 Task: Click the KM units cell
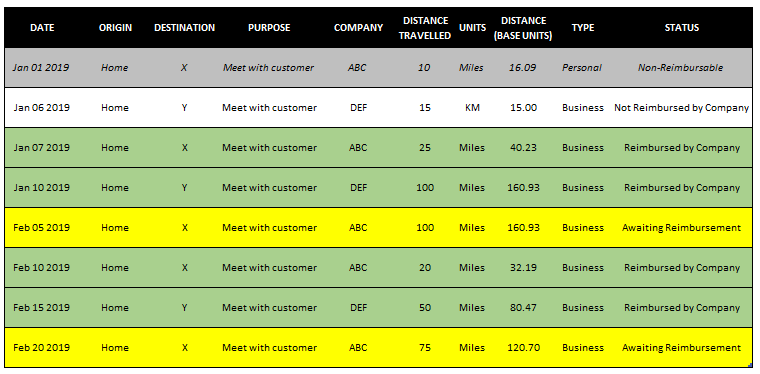point(472,108)
